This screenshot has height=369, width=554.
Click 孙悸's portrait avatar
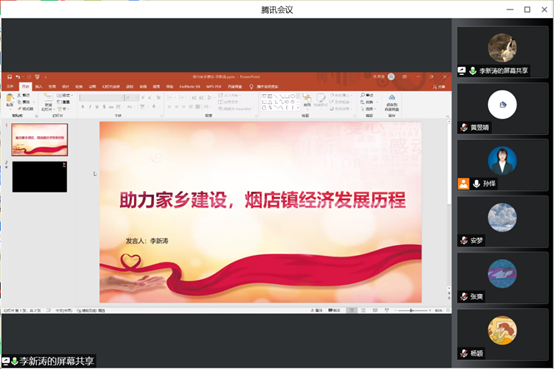pos(502,160)
